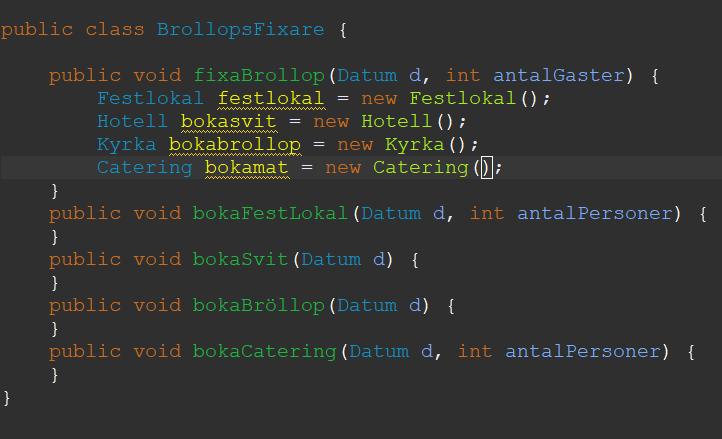Click the final closing brace of the class
This screenshot has height=439, width=722.
point(7,397)
